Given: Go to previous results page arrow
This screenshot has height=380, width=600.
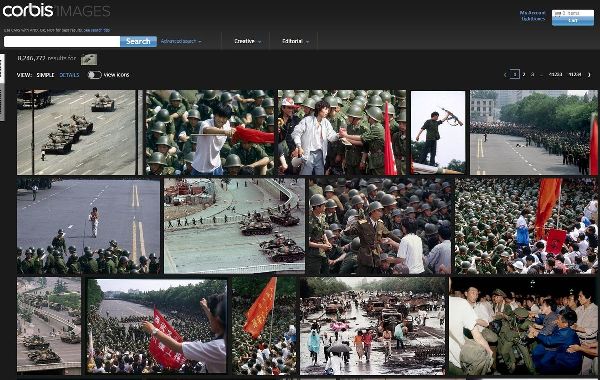Looking at the screenshot, I should point(505,75).
